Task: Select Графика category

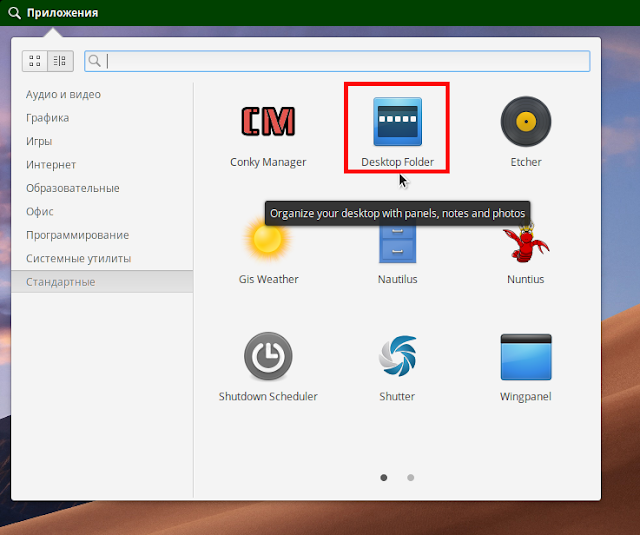Action: (102, 118)
